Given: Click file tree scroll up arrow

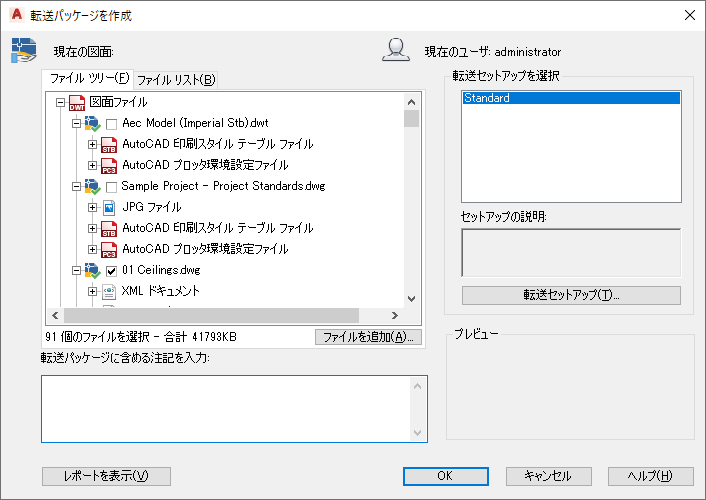Looking at the screenshot, I should [x=411, y=102].
